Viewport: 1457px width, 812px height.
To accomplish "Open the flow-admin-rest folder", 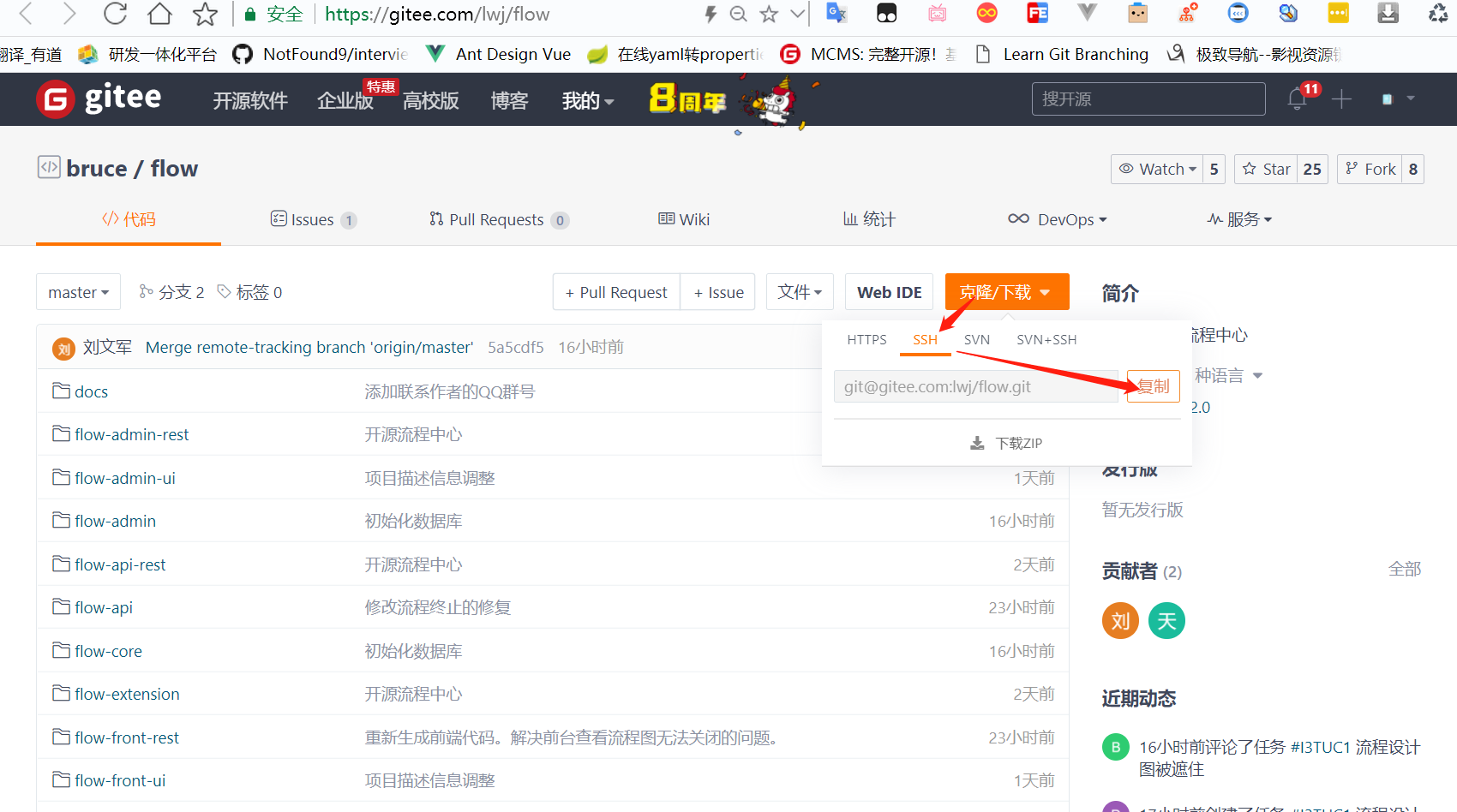I will (x=131, y=434).
